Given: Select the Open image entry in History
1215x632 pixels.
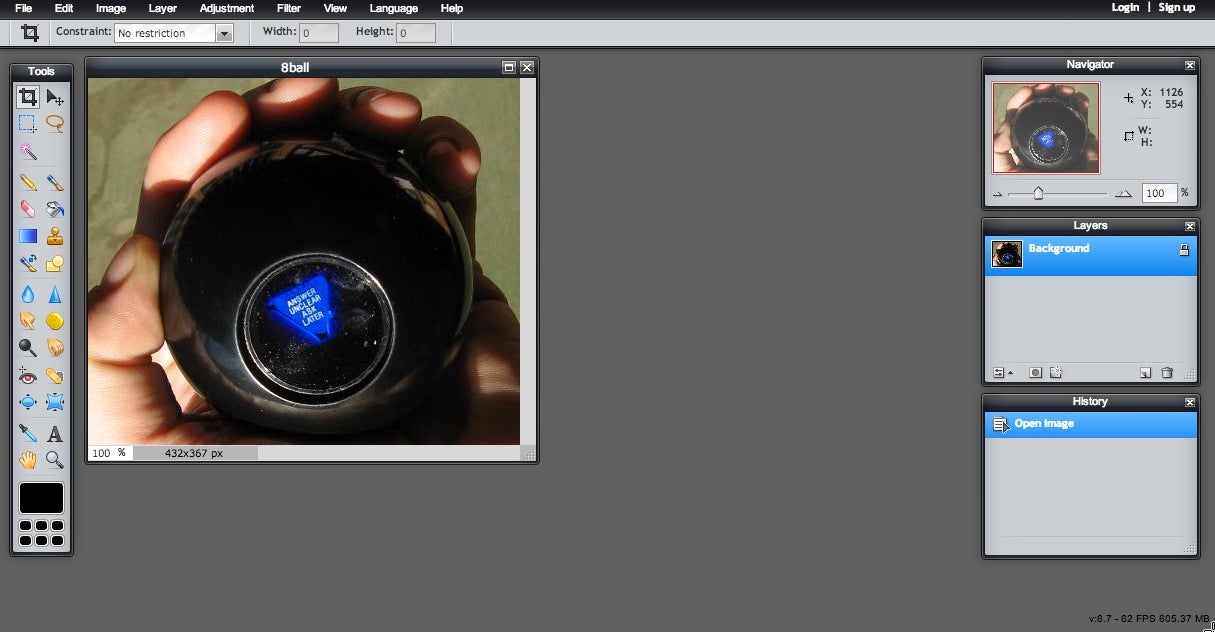Looking at the screenshot, I should [x=1044, y=423].
